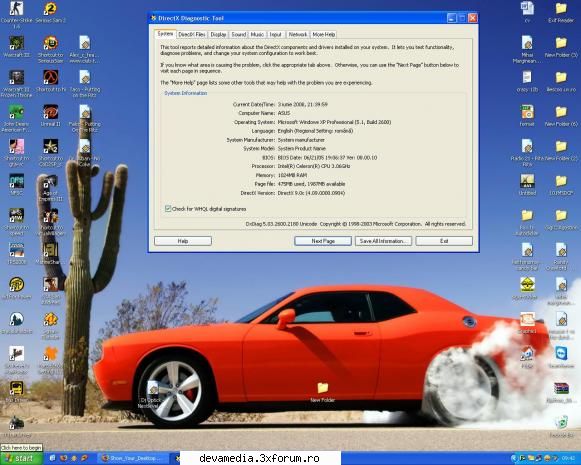Screen dimensions: 581x465
Task: Toggle Check for WHQL digital signatures checkbox
Action: 168,209
